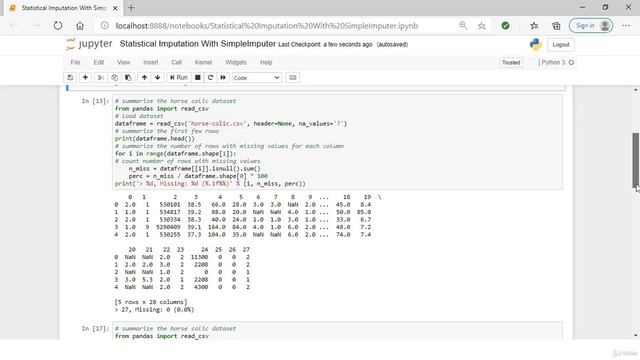
Task: Click the zoom magnifier in address bar
Action: pos(463,25)
